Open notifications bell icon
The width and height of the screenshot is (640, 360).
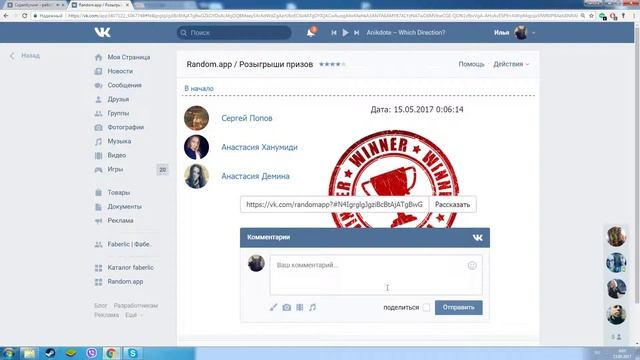(311, 32)
